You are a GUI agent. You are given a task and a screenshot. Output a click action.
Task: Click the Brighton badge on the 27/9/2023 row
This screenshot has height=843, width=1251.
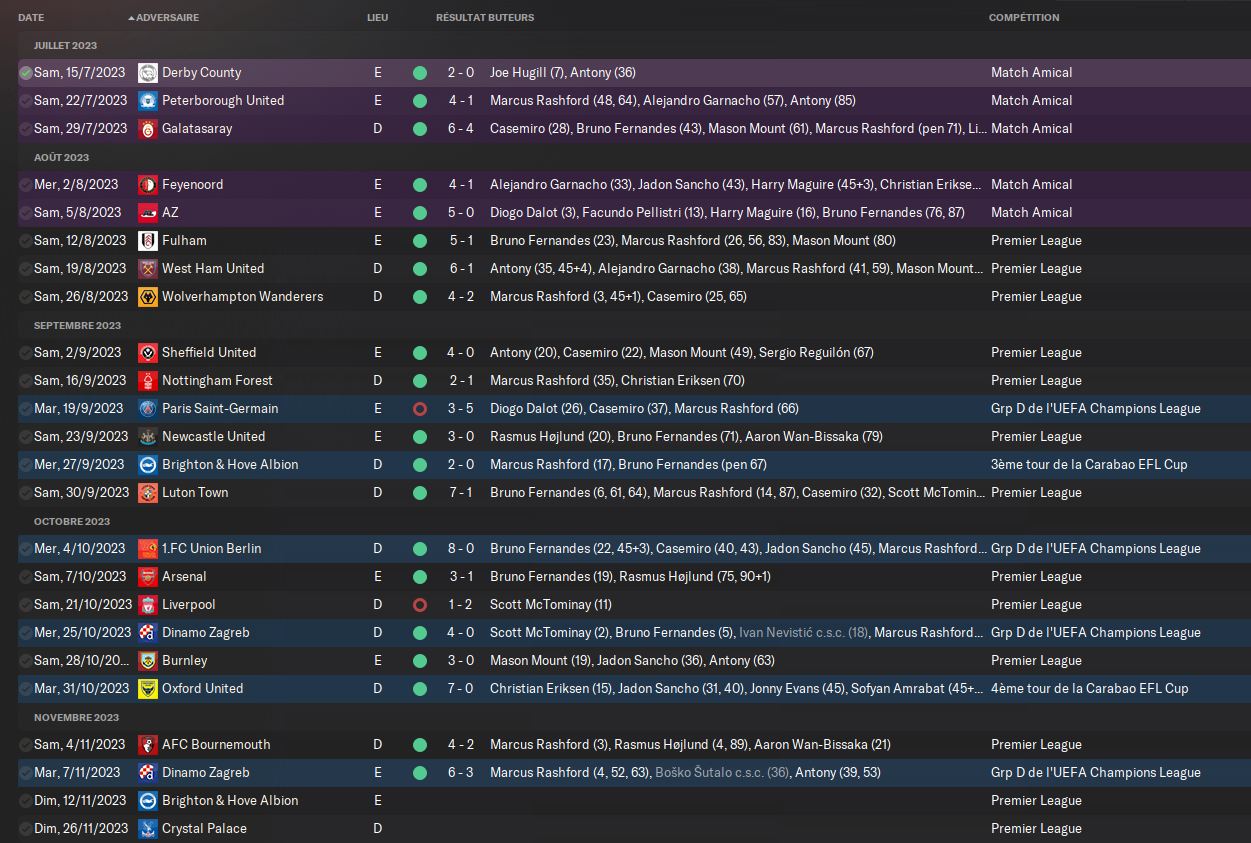click(x=148, y=465)
